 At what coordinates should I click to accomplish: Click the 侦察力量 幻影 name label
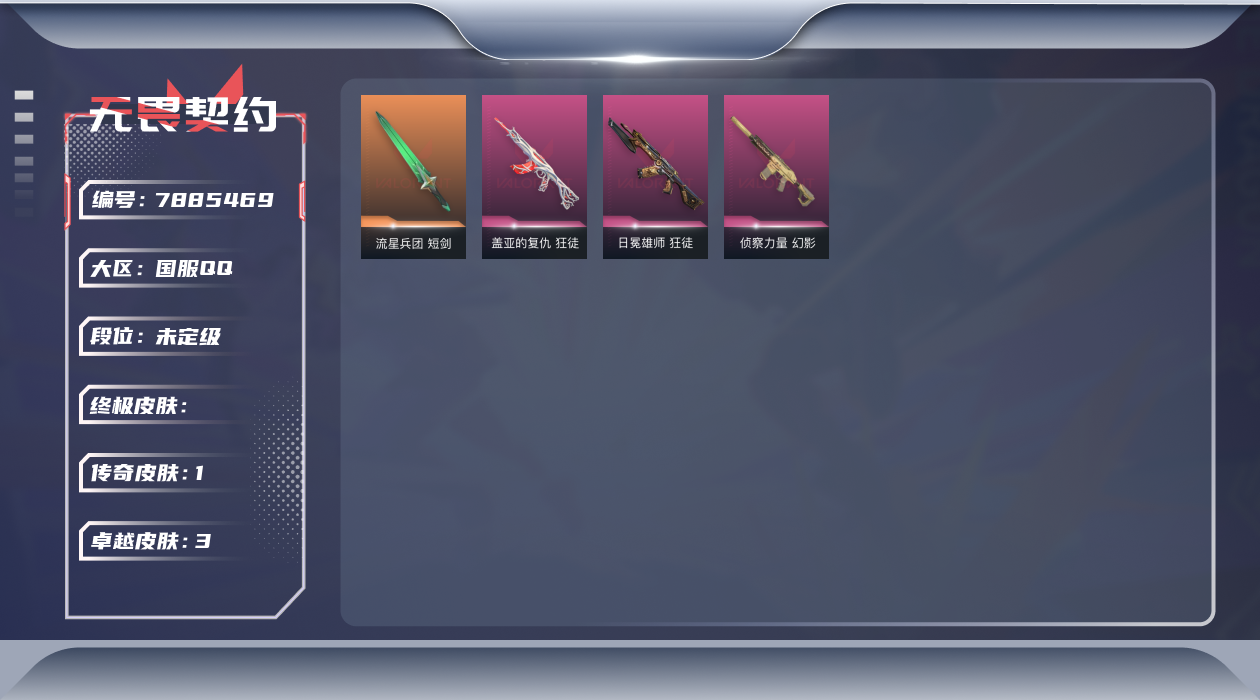[776, 243]
